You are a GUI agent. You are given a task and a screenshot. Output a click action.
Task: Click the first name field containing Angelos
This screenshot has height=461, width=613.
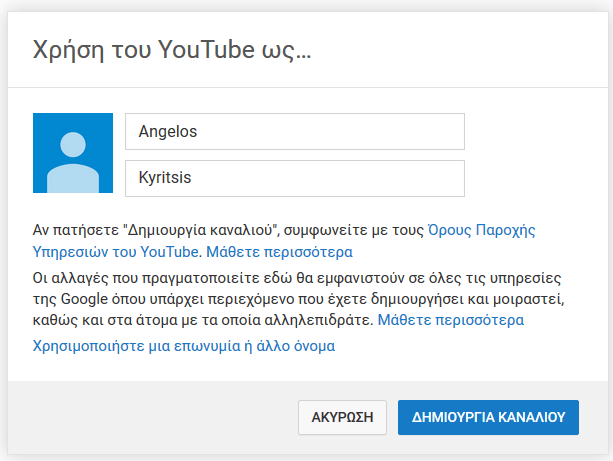[295, 131]
